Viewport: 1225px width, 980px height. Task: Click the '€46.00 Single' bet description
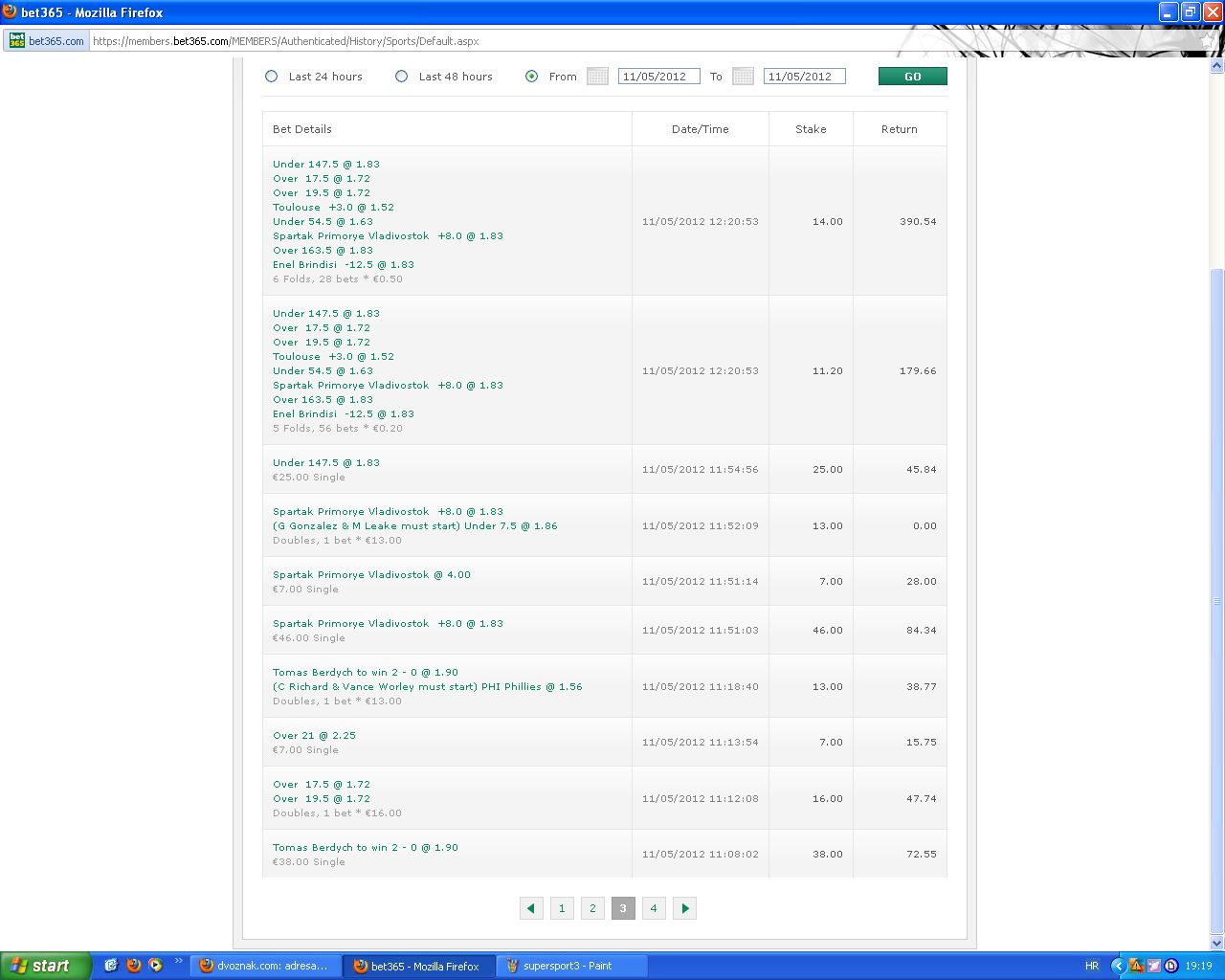pos(309,638)
